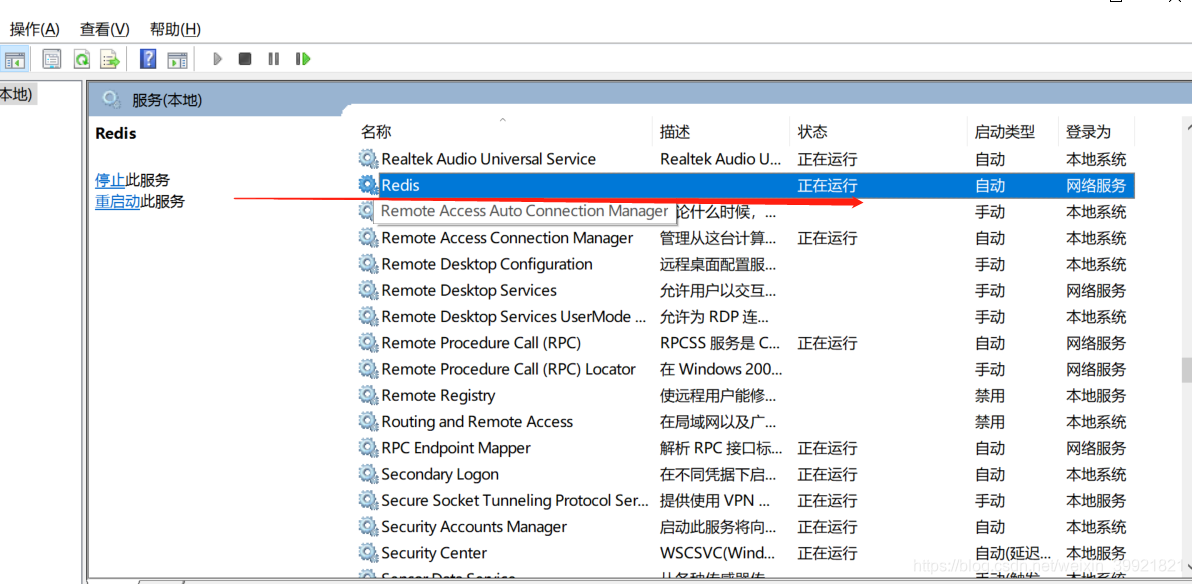
Task: Open the Help toolbar icon
Action: [x=146, y=58]
